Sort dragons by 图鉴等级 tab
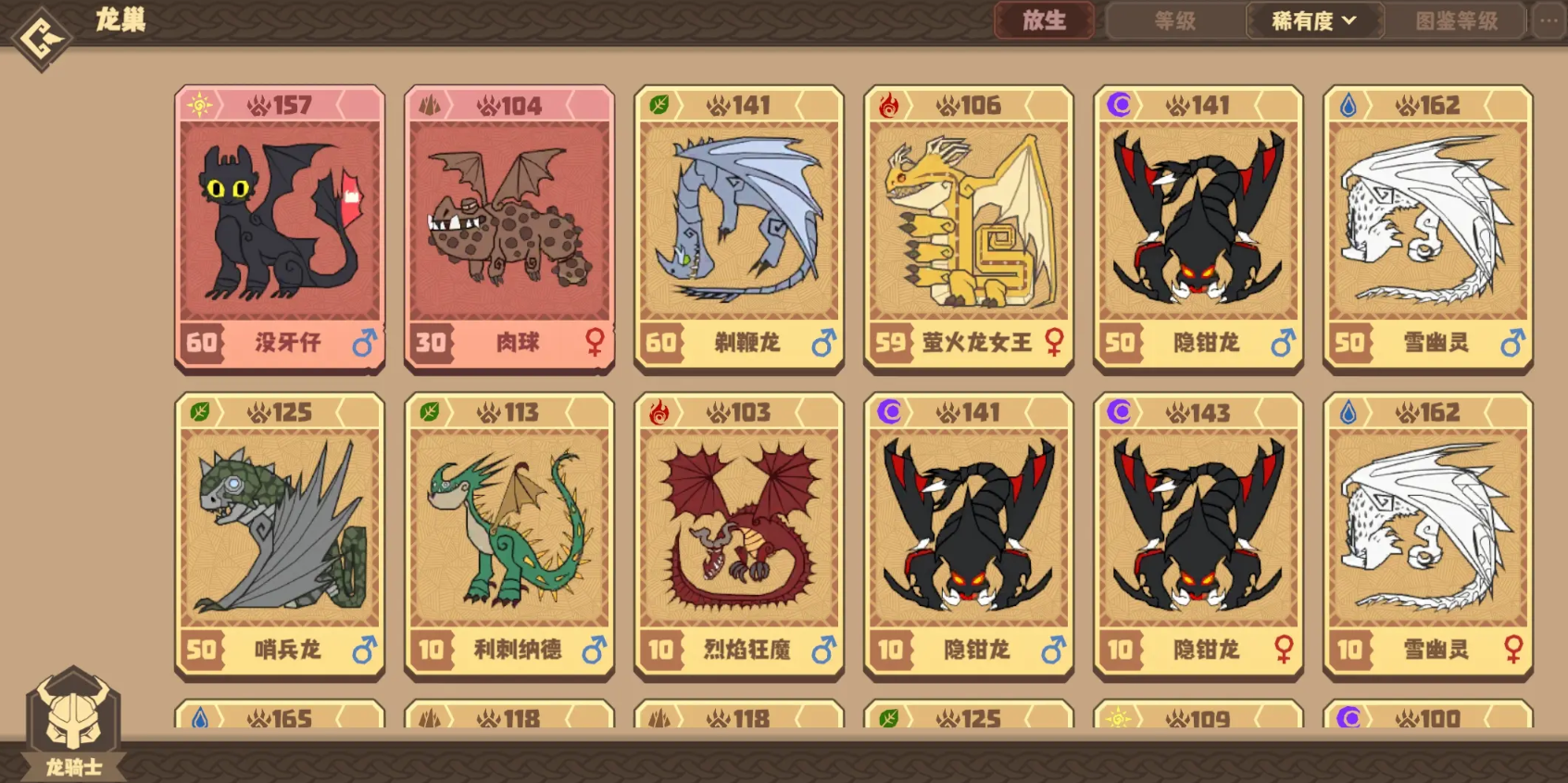 pos(1455,20)
